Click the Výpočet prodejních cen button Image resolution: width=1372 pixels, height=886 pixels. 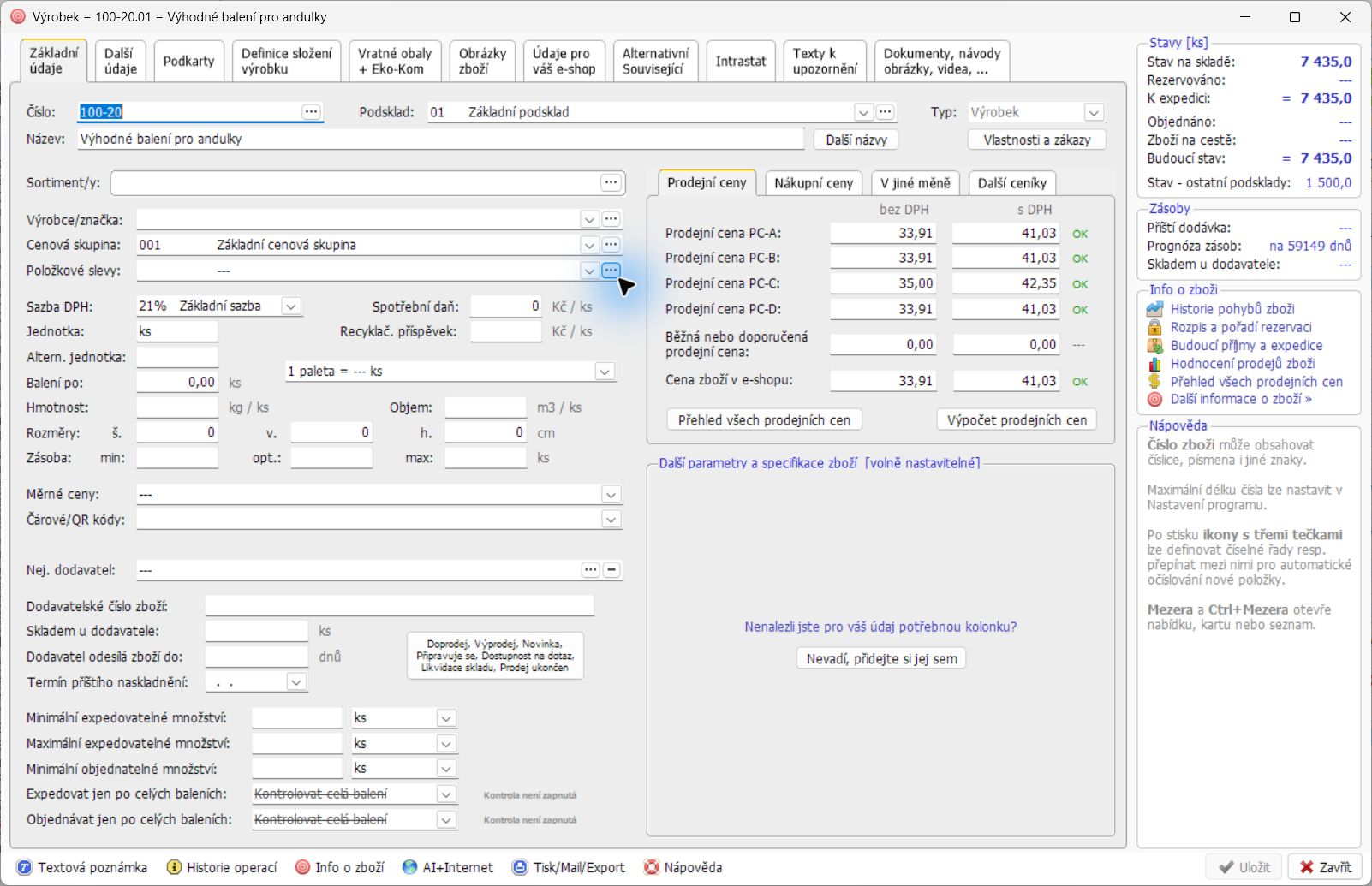(x=1017, y=420)
